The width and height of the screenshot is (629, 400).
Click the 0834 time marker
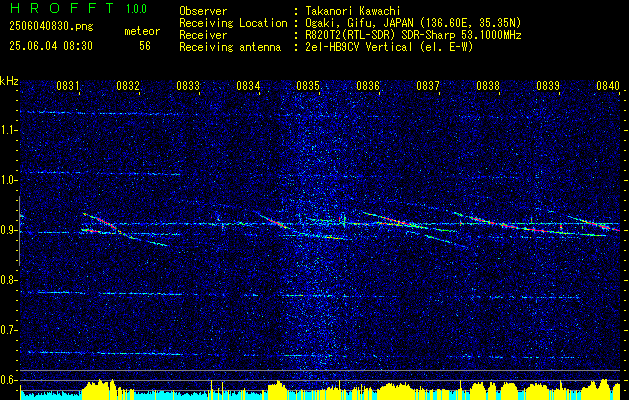click(248, 85)
